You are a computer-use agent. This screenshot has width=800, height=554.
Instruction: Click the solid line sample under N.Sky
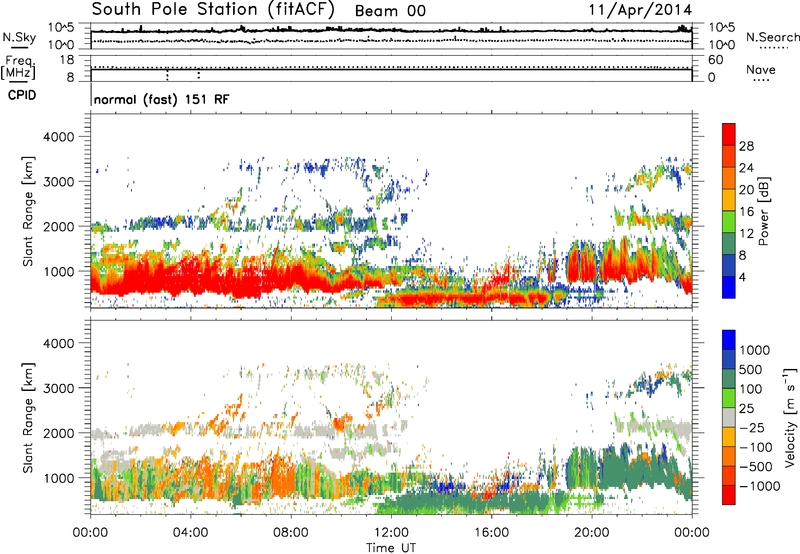[19, 47]
